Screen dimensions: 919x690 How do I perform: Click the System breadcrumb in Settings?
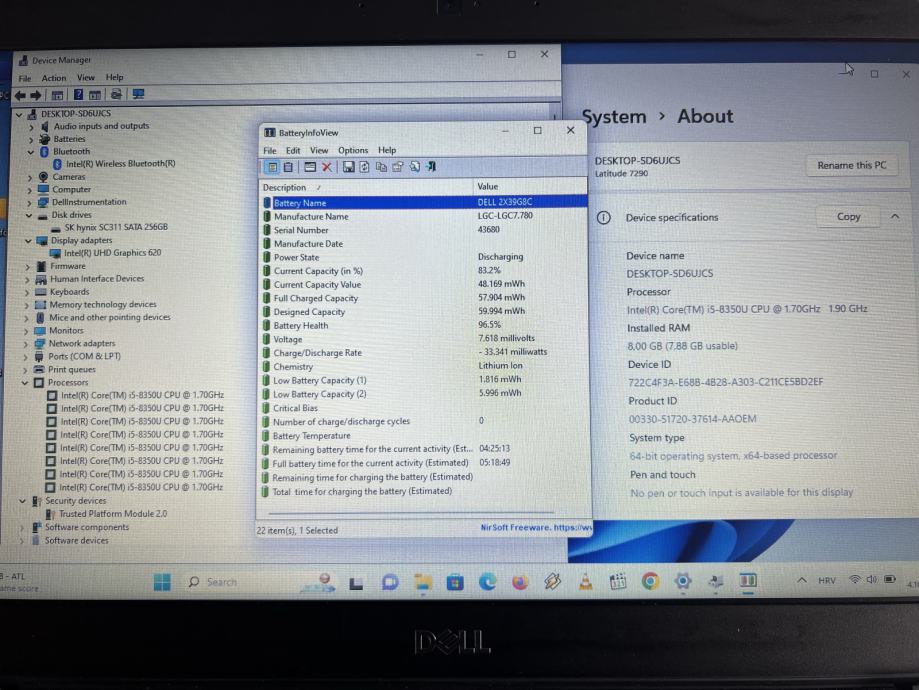click(x=614, y=117)
